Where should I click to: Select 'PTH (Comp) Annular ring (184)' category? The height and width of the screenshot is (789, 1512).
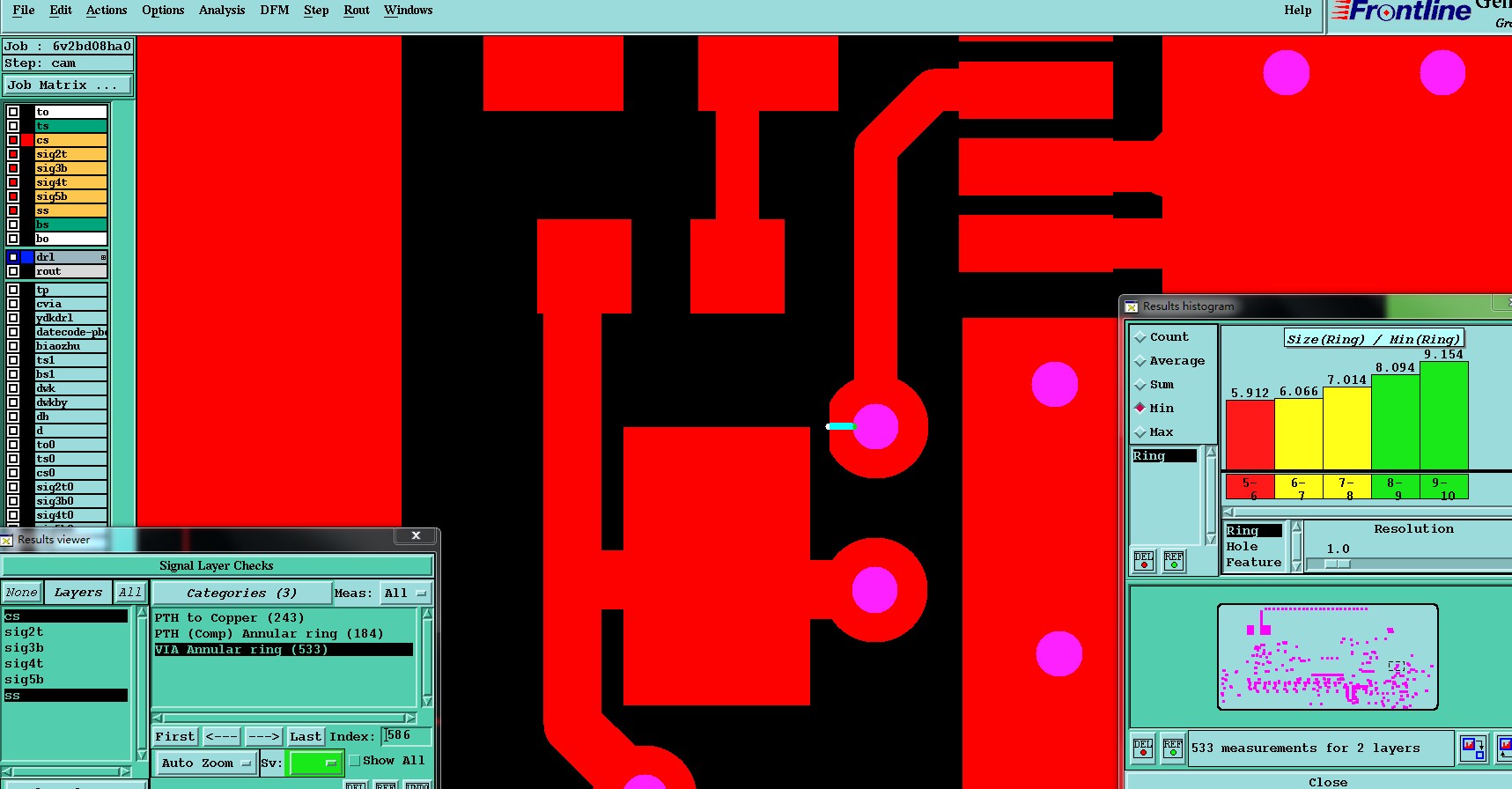click(284, 634)
